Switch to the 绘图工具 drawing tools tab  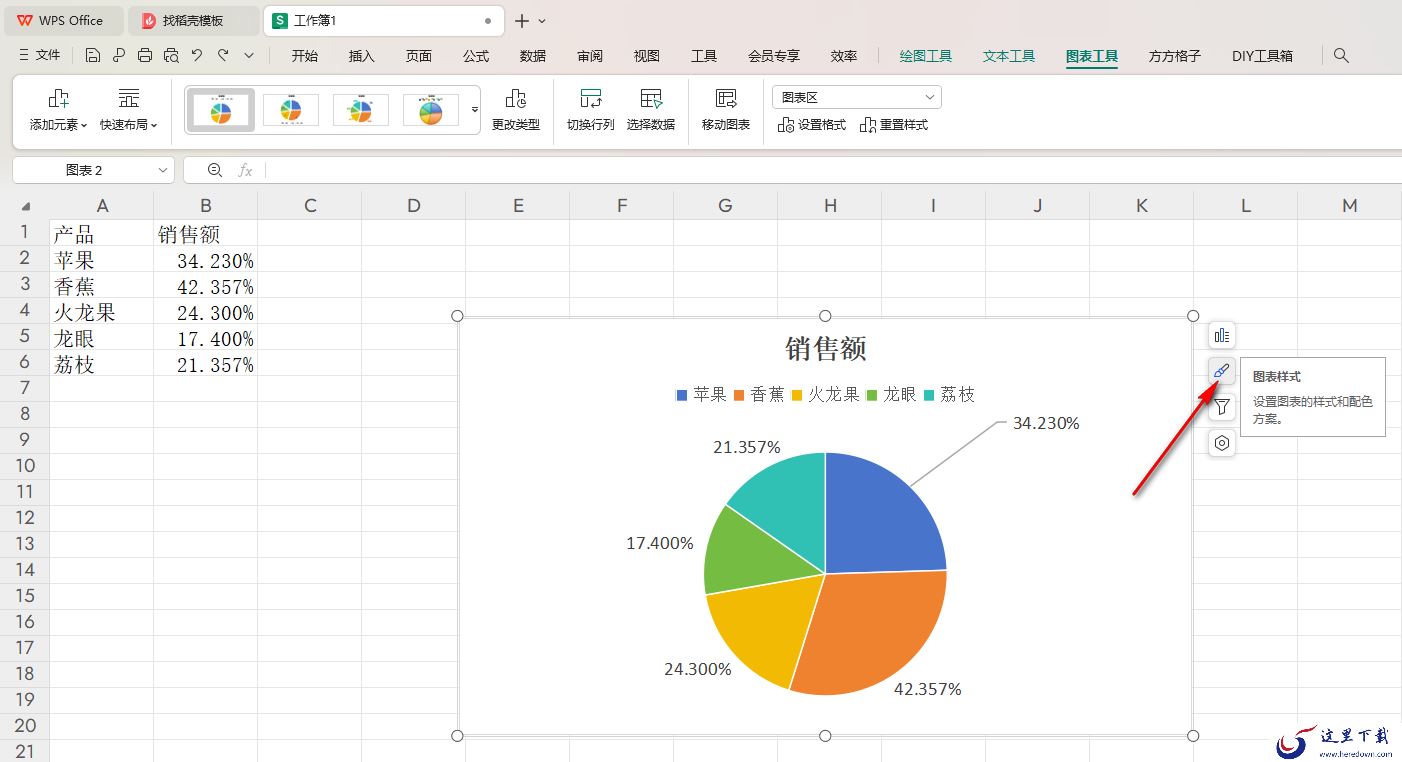(926, 56)
